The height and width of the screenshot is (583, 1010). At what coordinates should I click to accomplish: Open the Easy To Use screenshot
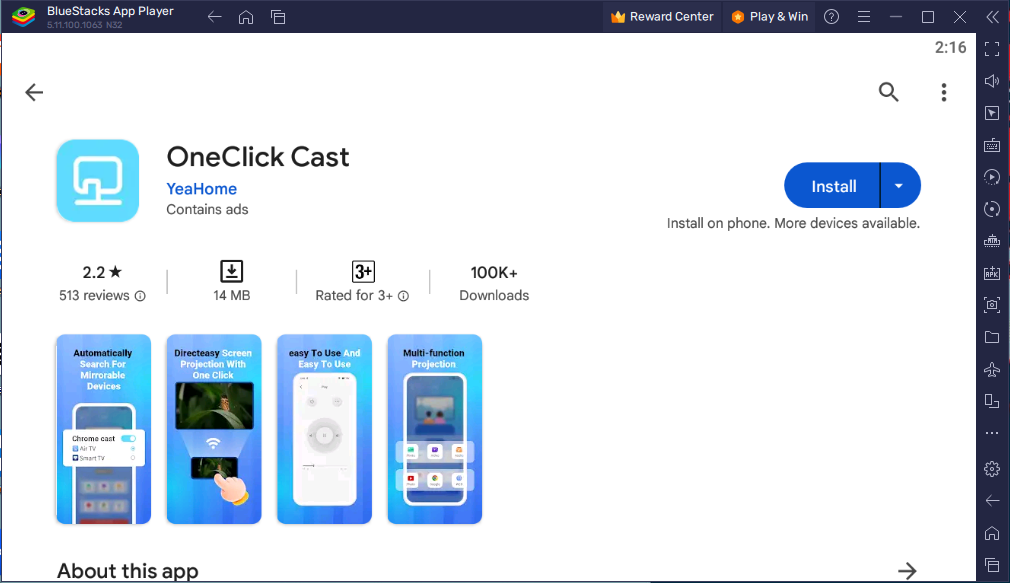325,429
